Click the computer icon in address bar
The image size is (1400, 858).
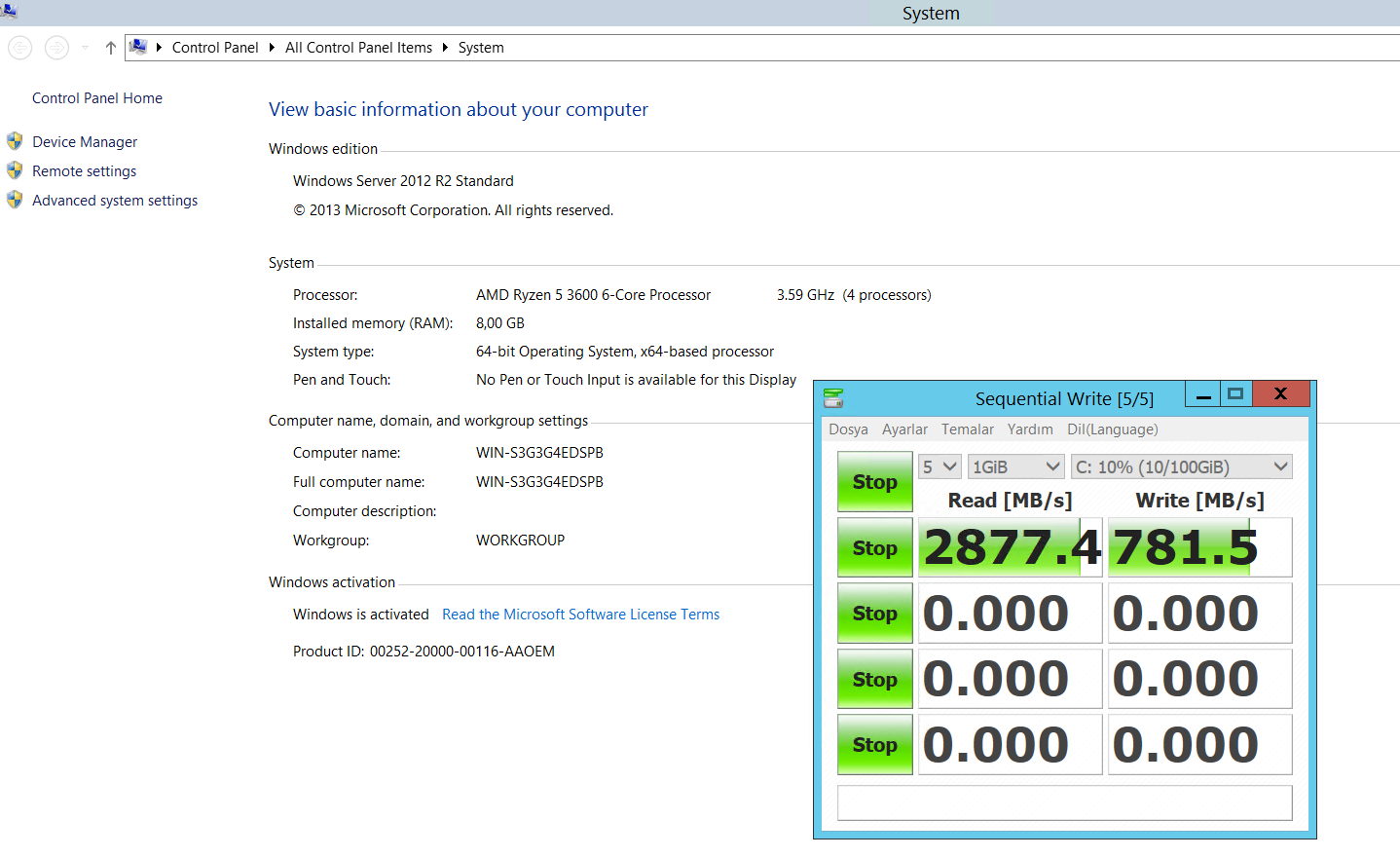[x=138, y=47]
